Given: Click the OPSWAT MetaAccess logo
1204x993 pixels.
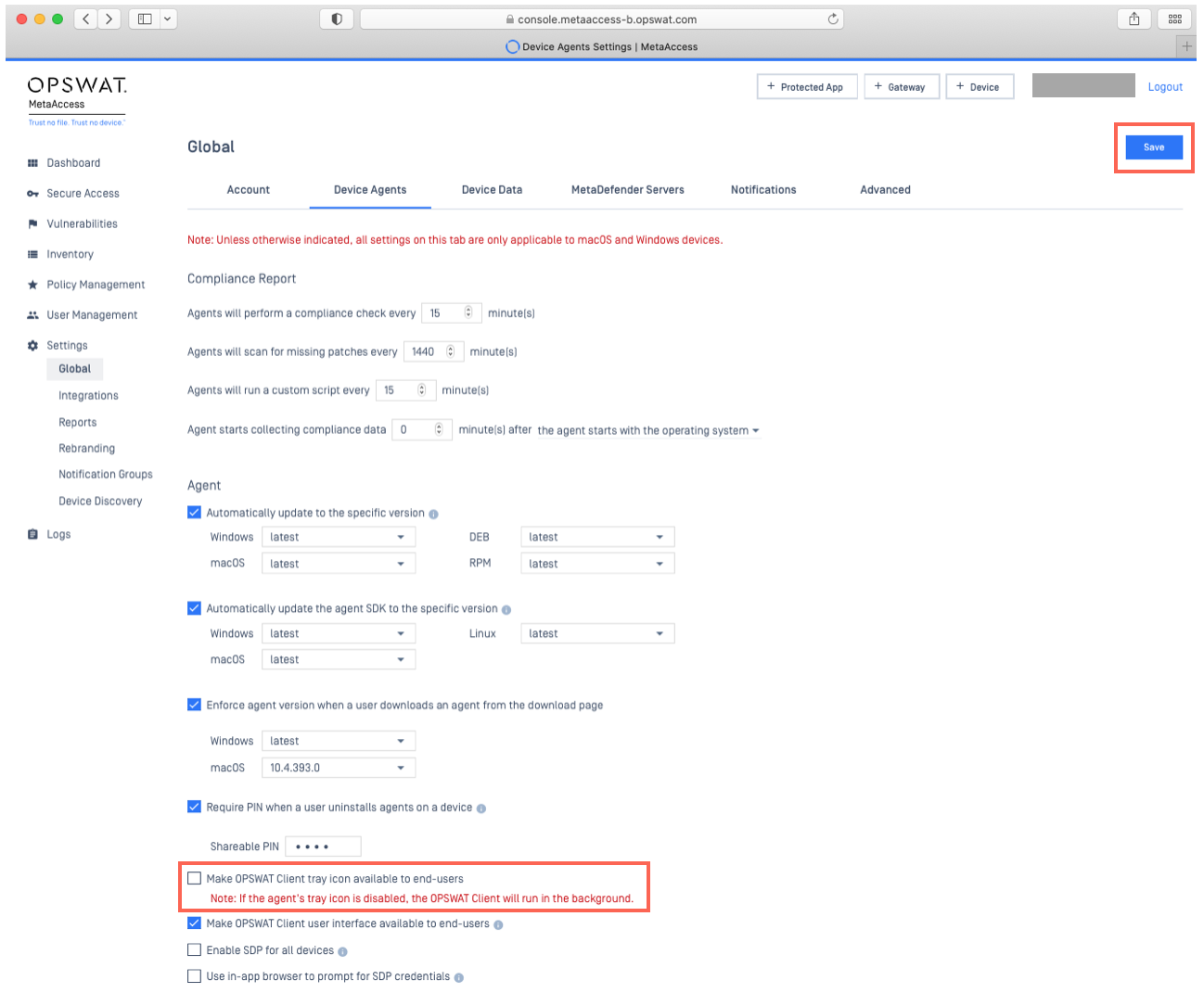Looking at the screenshot, I should pyautogui.click(x=77, y=100).
